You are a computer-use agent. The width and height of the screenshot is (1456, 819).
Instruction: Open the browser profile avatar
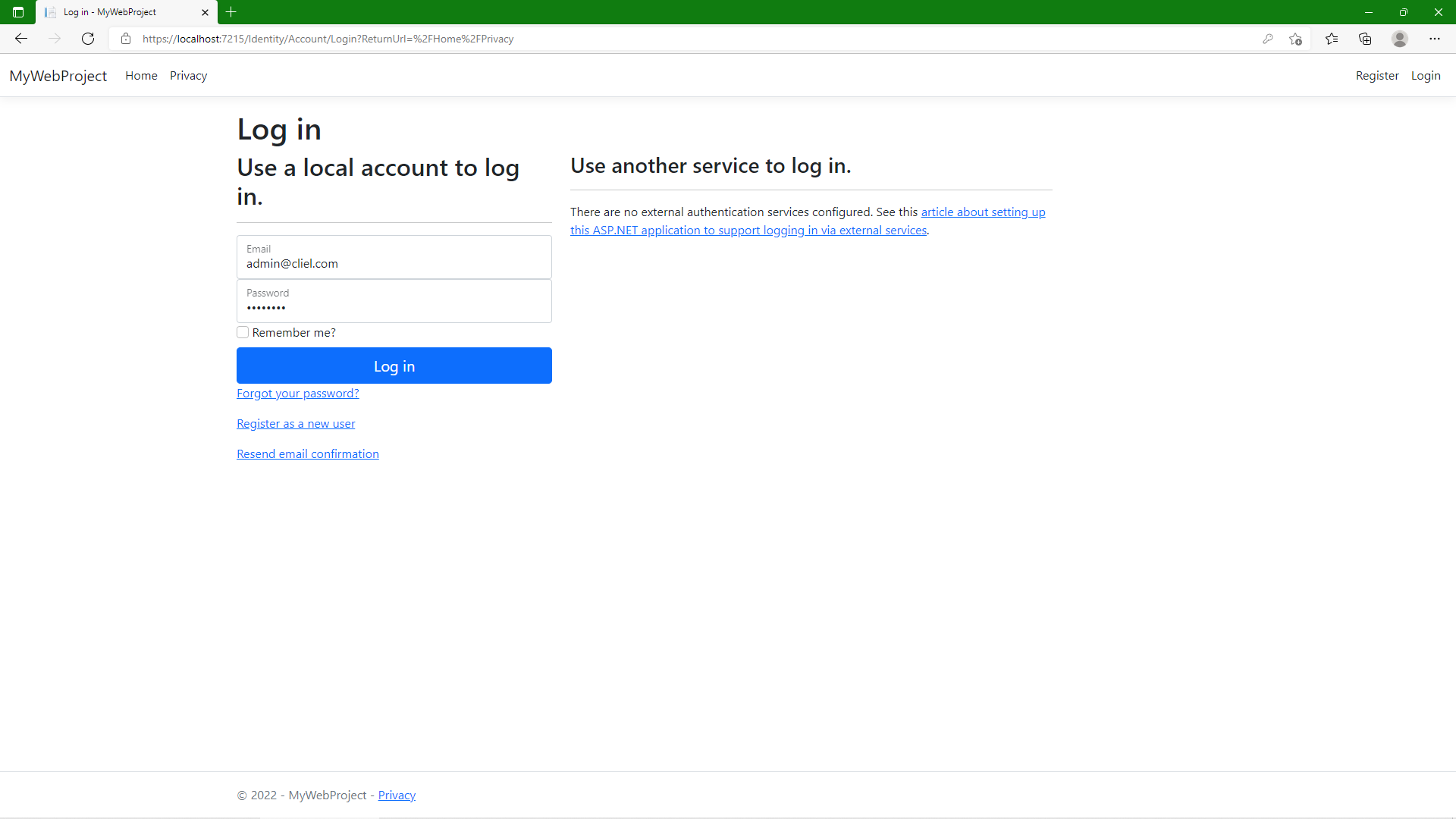[x=1400, y=39]
